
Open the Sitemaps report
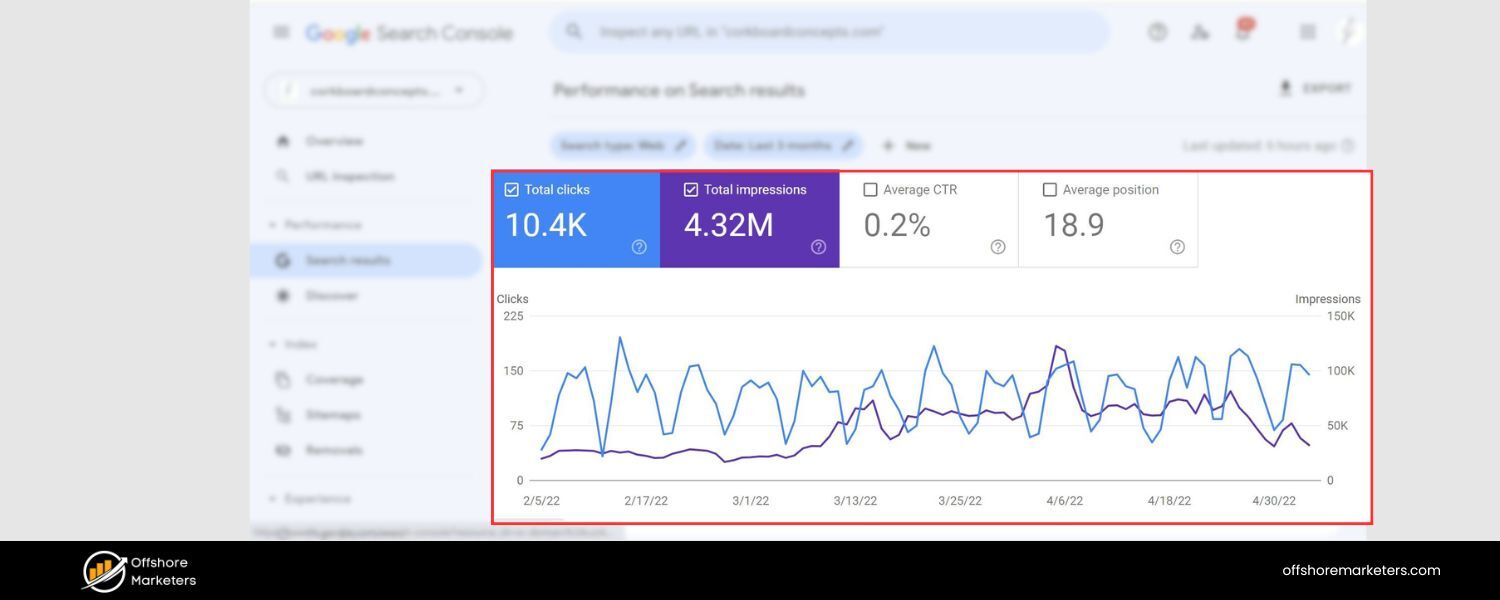(x=333, y=414)
